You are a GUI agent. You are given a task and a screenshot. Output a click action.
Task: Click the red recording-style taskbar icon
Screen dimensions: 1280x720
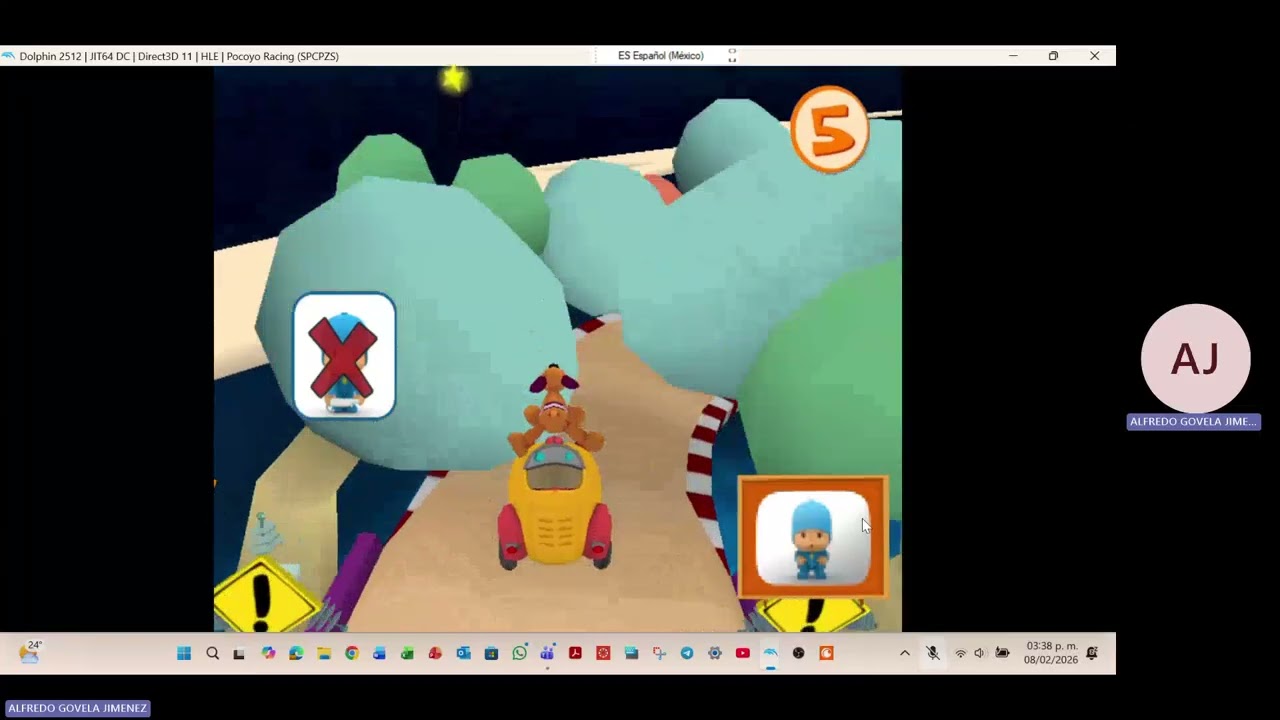603,653
